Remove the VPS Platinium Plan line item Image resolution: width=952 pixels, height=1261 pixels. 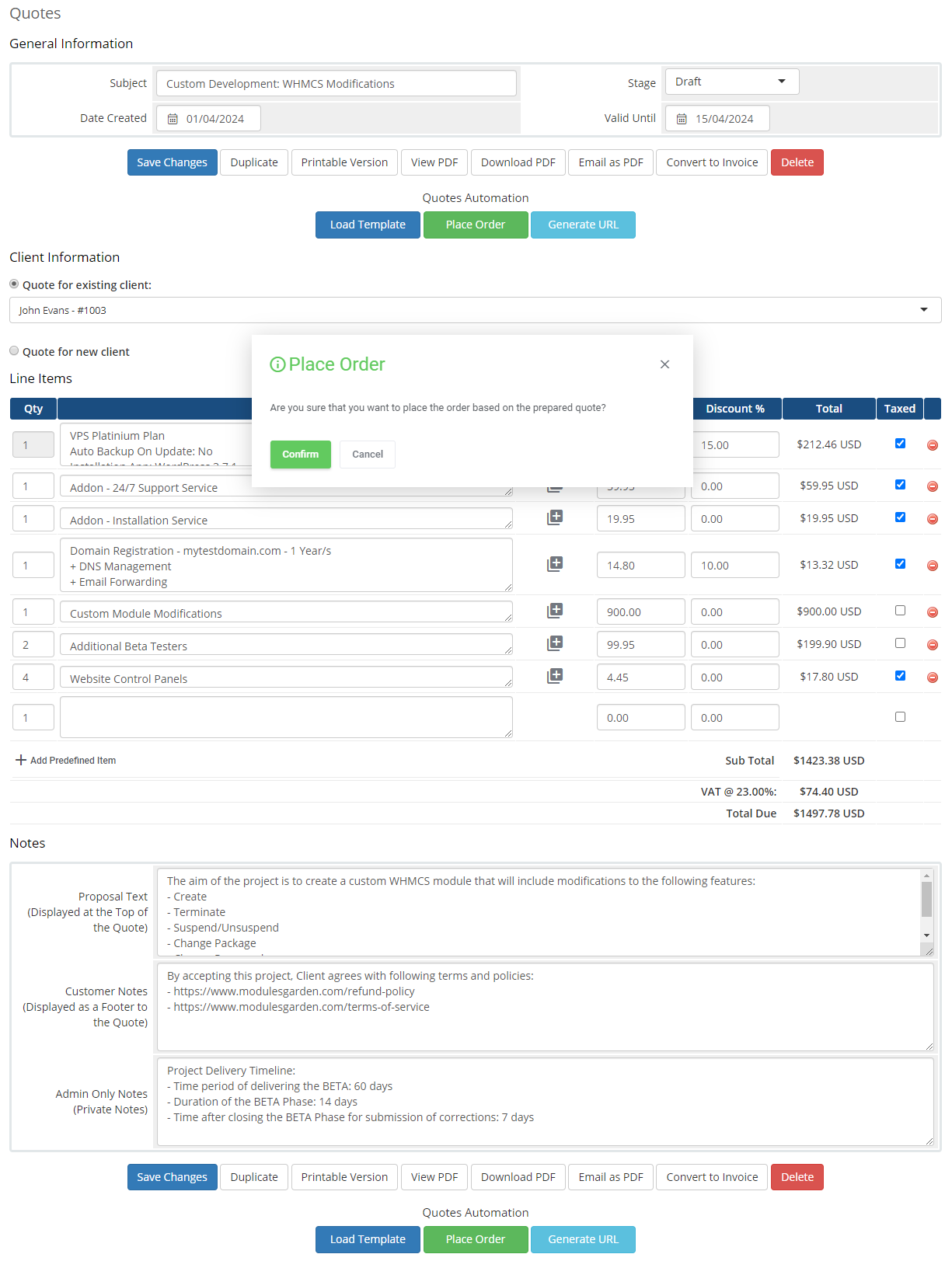click(x=932, y=445)
